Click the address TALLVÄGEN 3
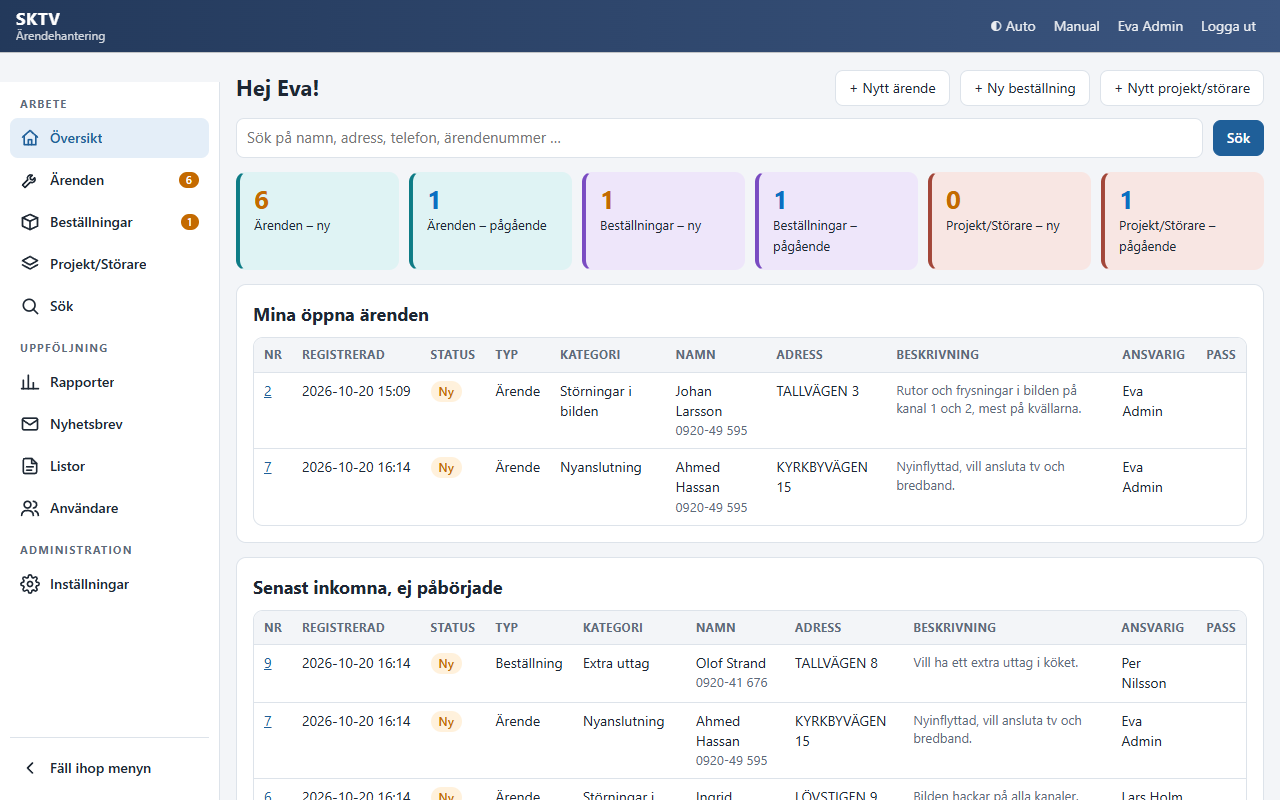Image resolution: width=1280 pixels, height=800 pixels. [x=817, y=391]
